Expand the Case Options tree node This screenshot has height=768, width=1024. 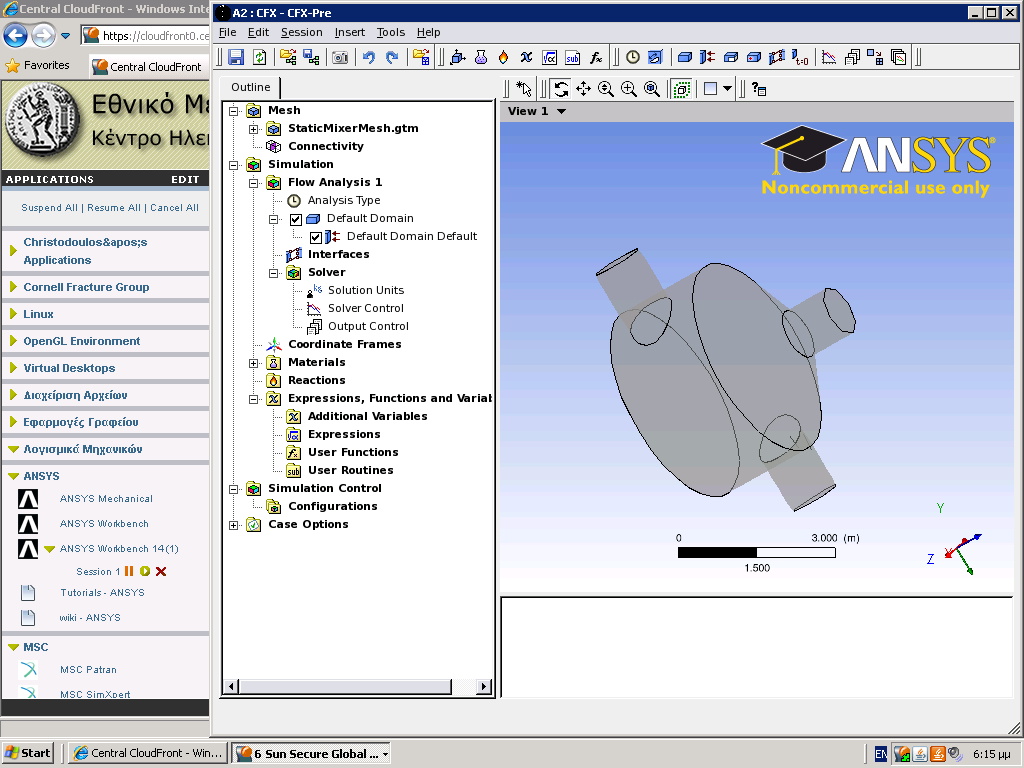pos(234,525)
